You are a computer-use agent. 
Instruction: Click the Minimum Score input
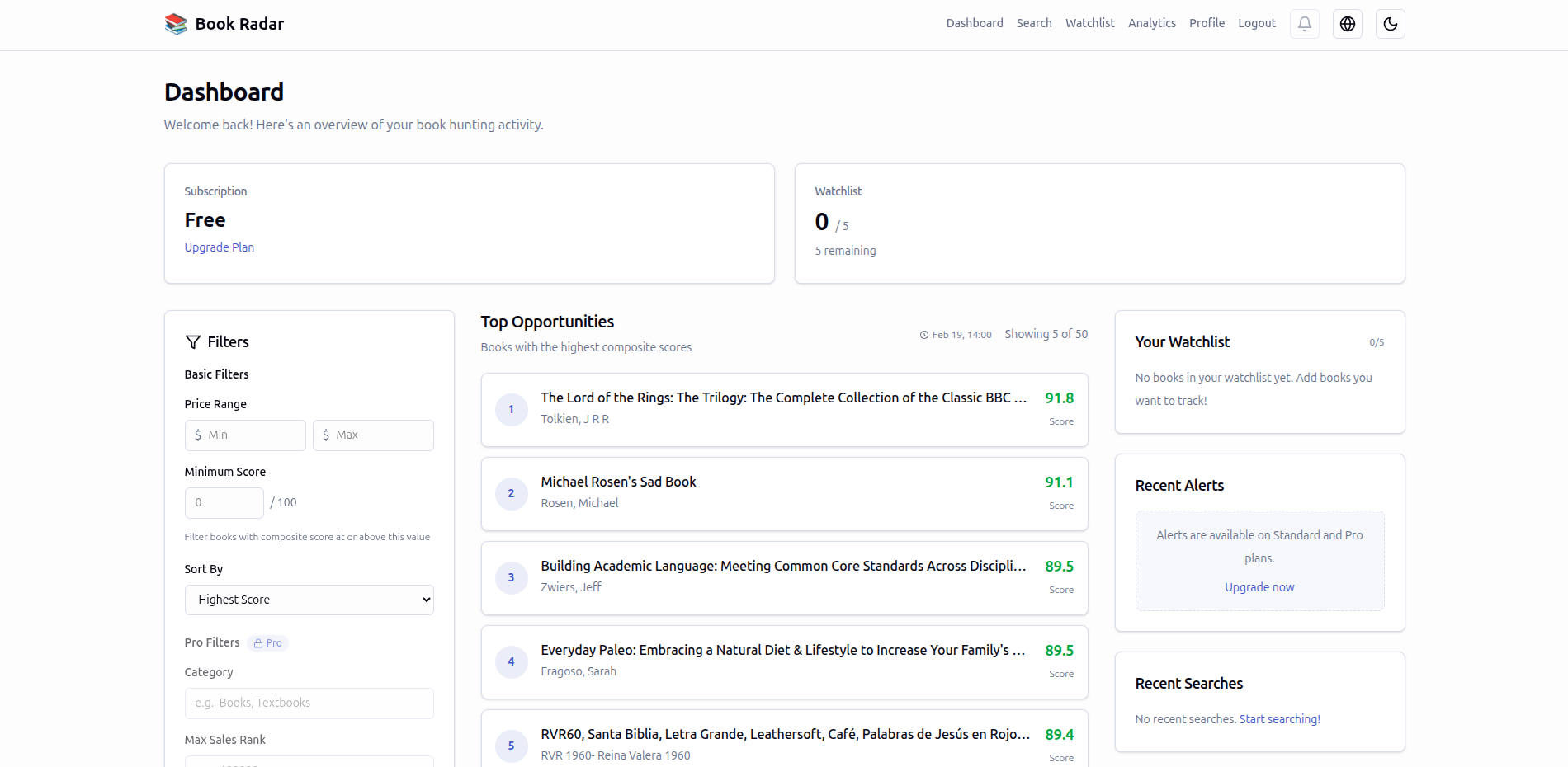pos(224,502)
